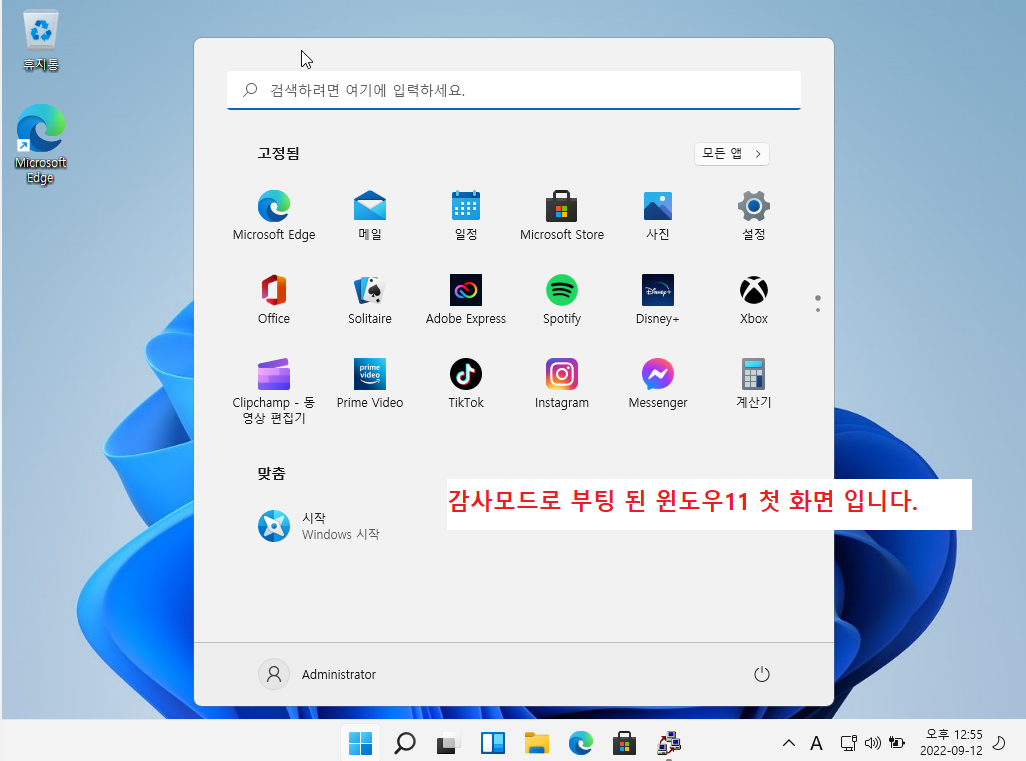1026x761 pixels.
Task: Launch the Office app
Action: (x=274, y=300)
